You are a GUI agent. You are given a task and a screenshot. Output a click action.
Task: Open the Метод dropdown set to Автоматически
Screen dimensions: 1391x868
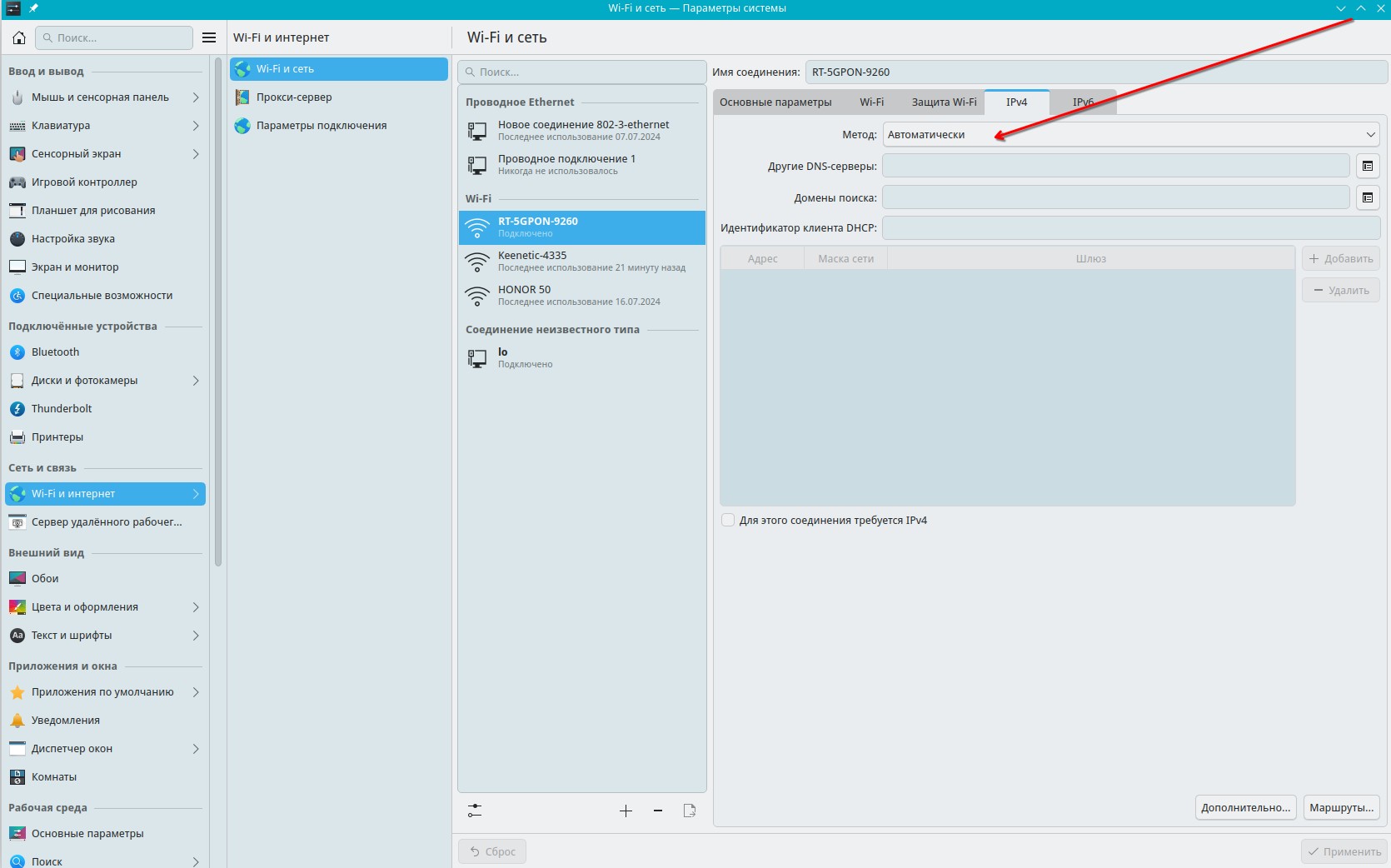pyautogui.click(x=1131, y=135)
